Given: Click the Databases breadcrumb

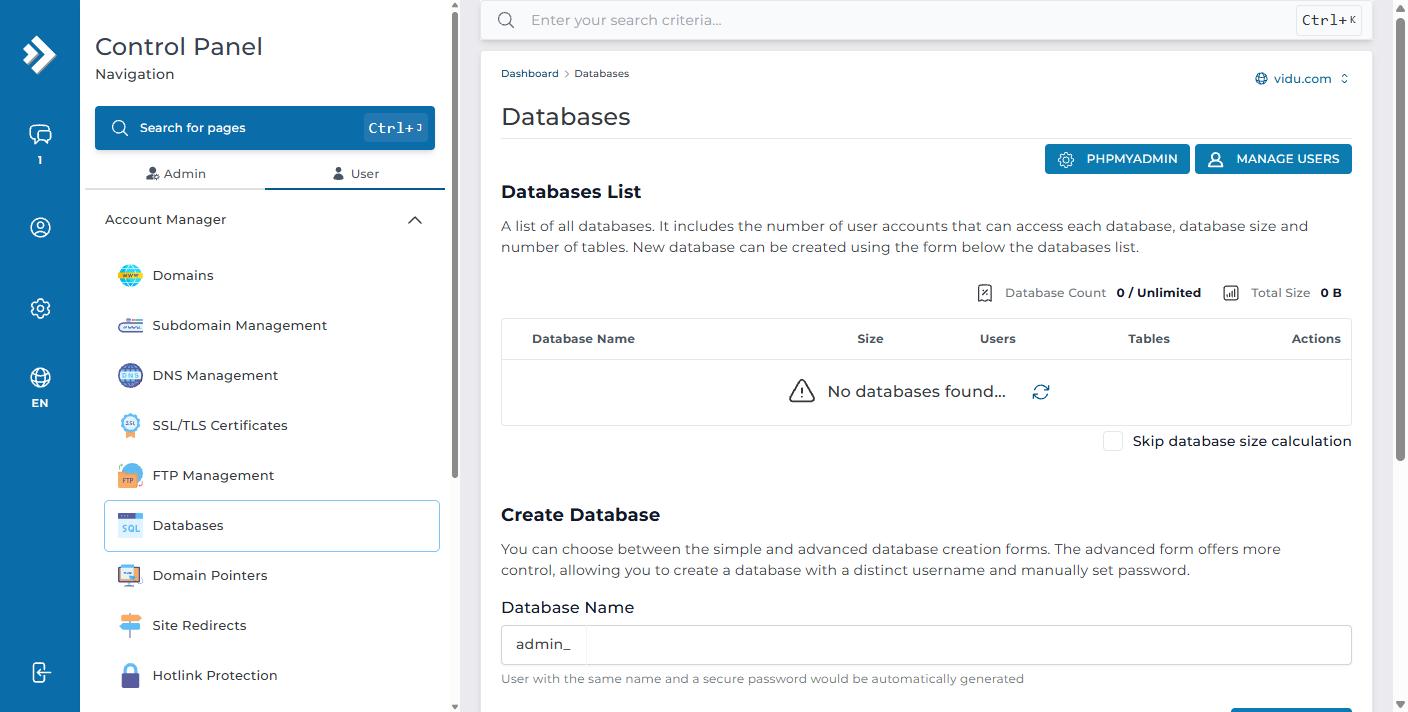Looking at the screenshot, I should click(602, 74).
